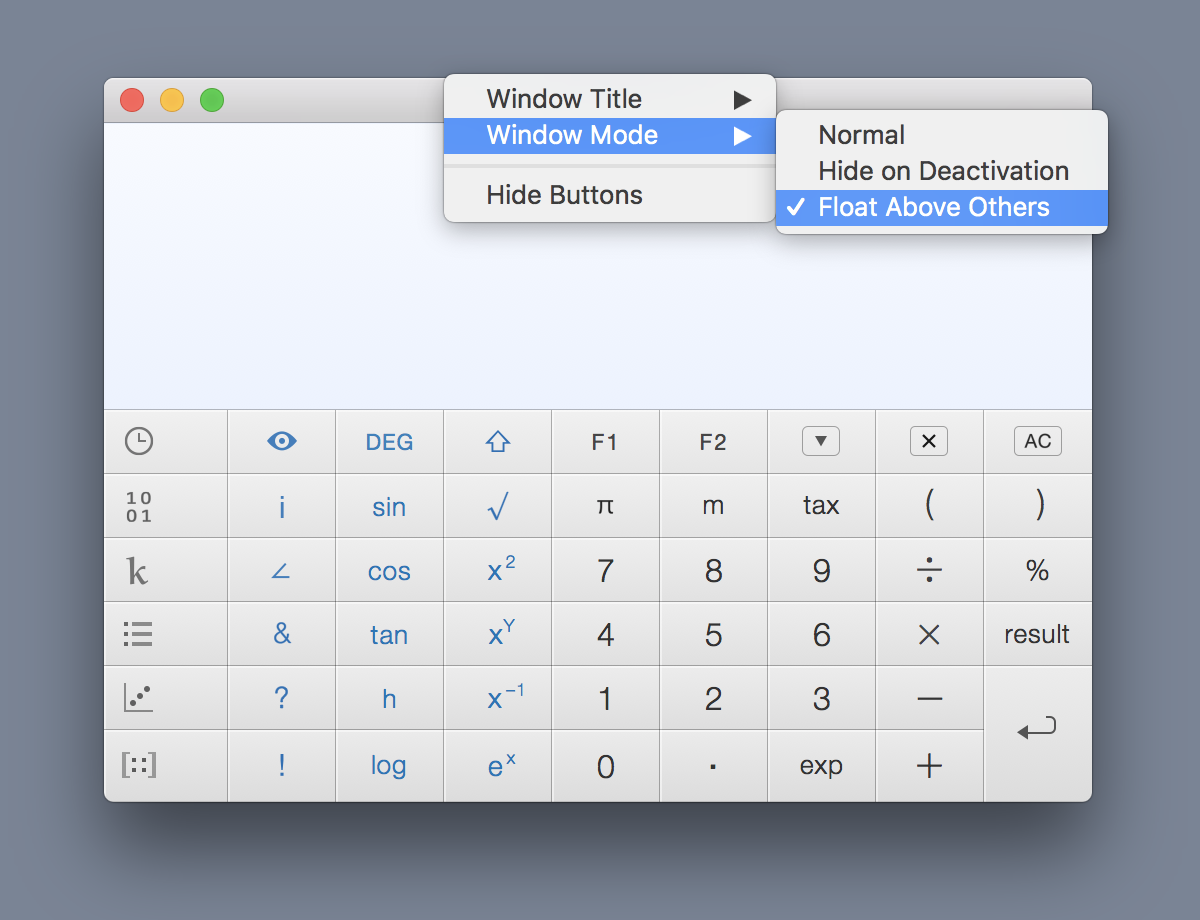Click the divide operator key
The width and height of the screenshot is (1200, 920).
[x=929, y=570]
